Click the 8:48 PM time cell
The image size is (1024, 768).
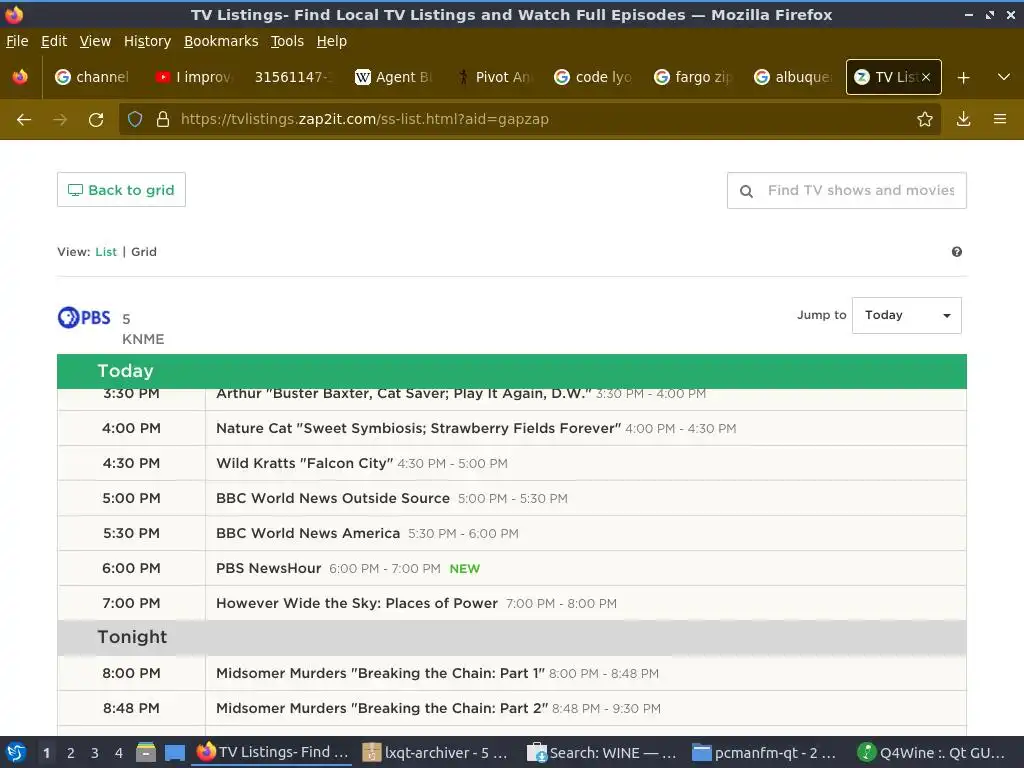[131, 709]
